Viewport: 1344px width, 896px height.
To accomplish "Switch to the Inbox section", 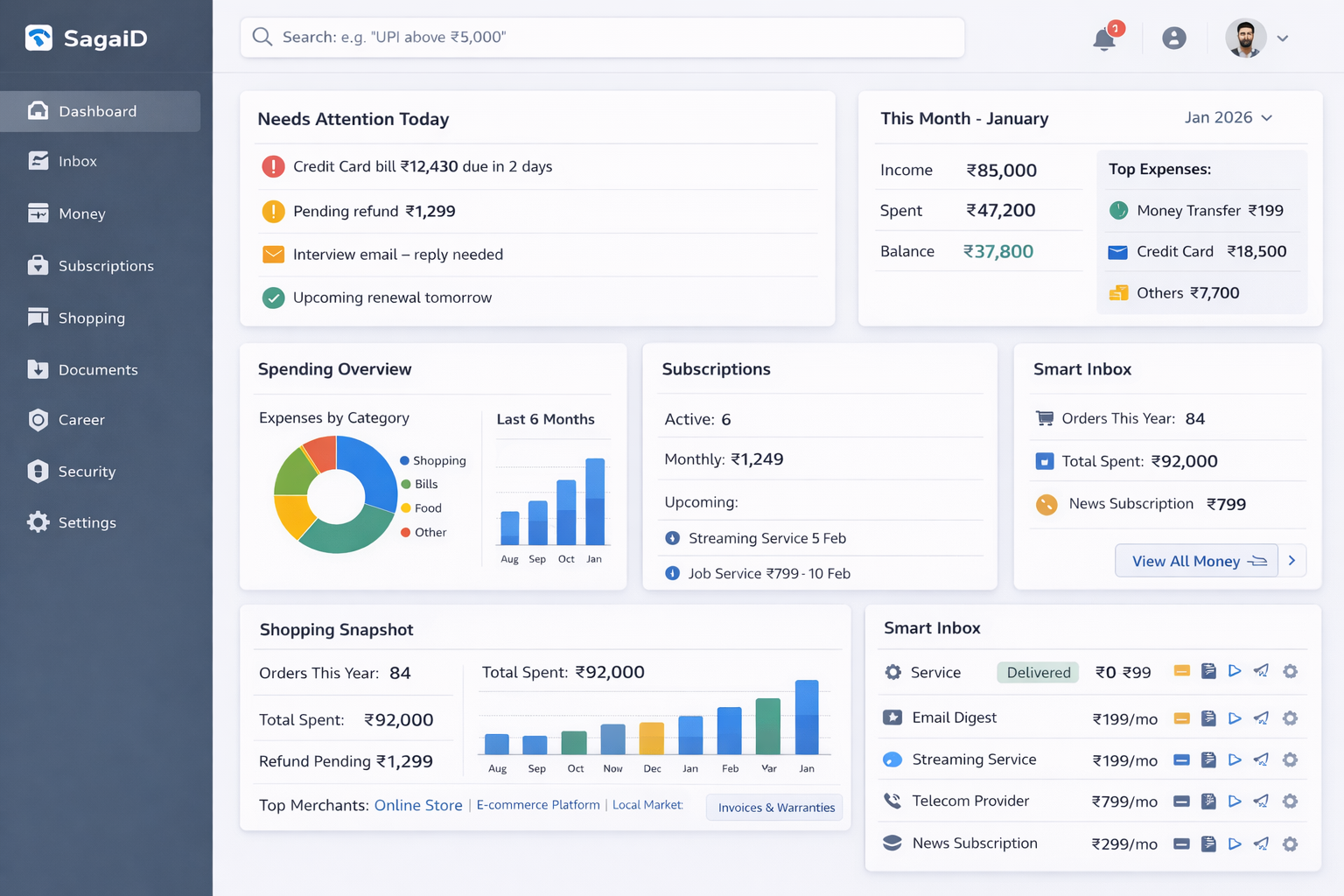I will (x=78, y=161).
